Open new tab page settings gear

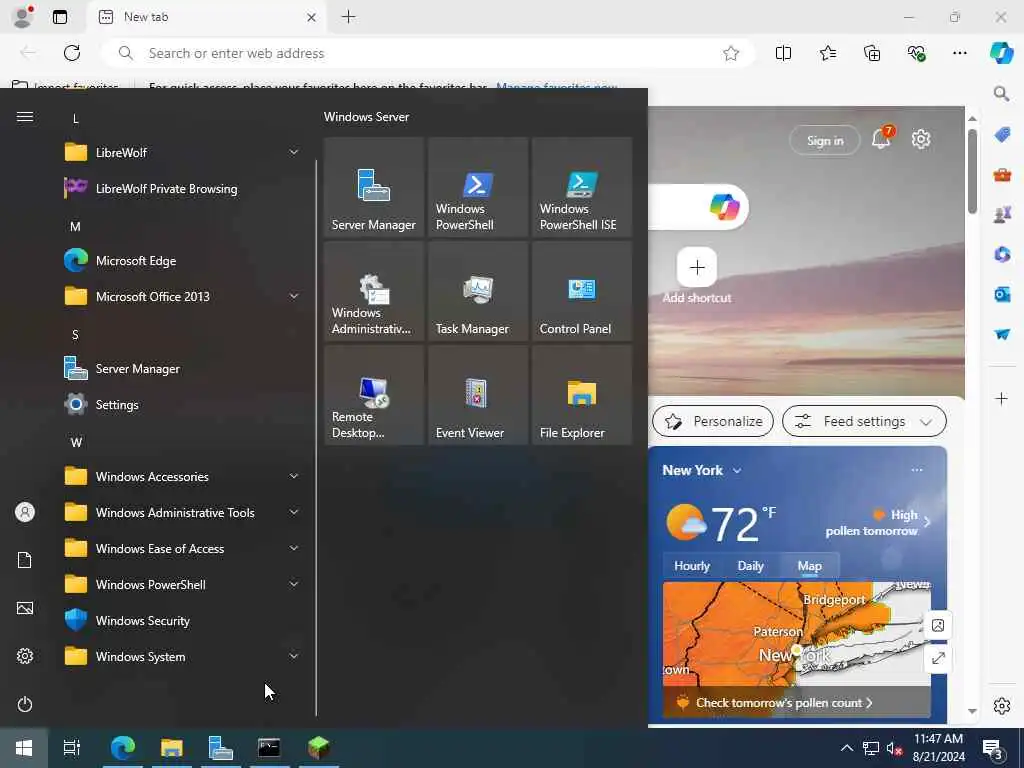click(x=921, y=139)
